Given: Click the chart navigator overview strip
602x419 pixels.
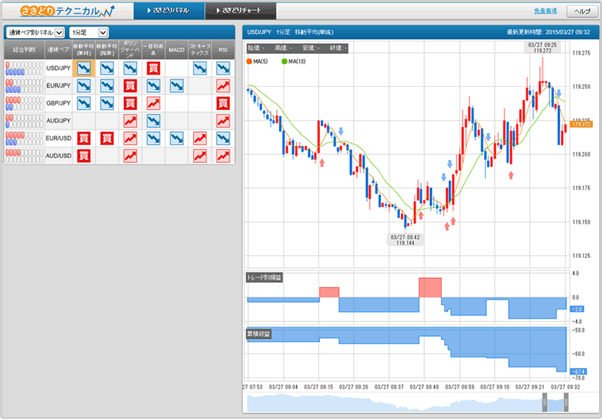Looking at the screenshot, I should 407,402.
